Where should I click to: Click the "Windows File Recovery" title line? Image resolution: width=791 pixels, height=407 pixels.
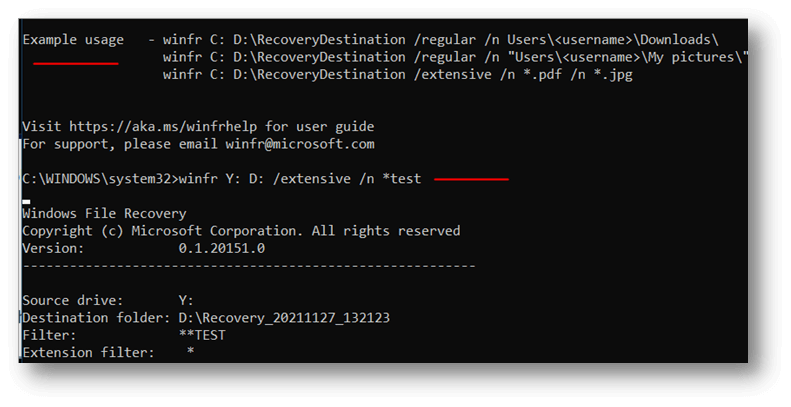point(104,214)
